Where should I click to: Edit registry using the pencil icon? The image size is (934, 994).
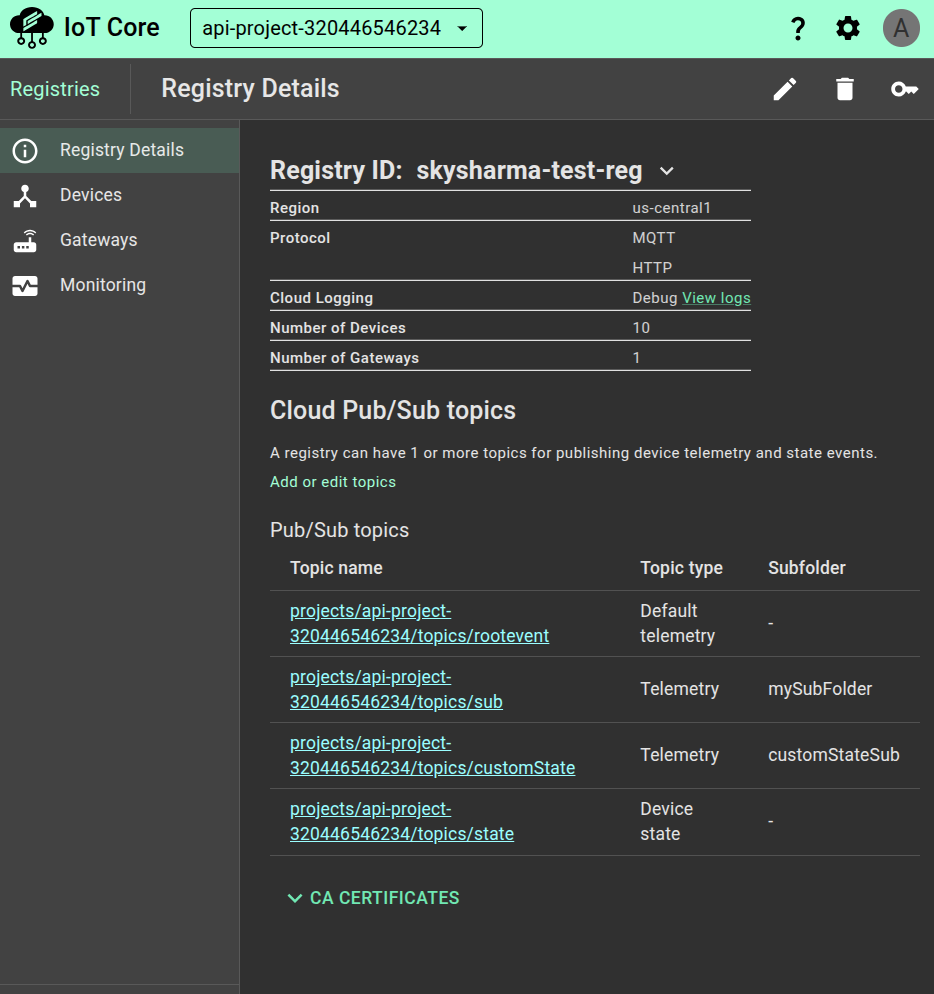coord(785,89)
